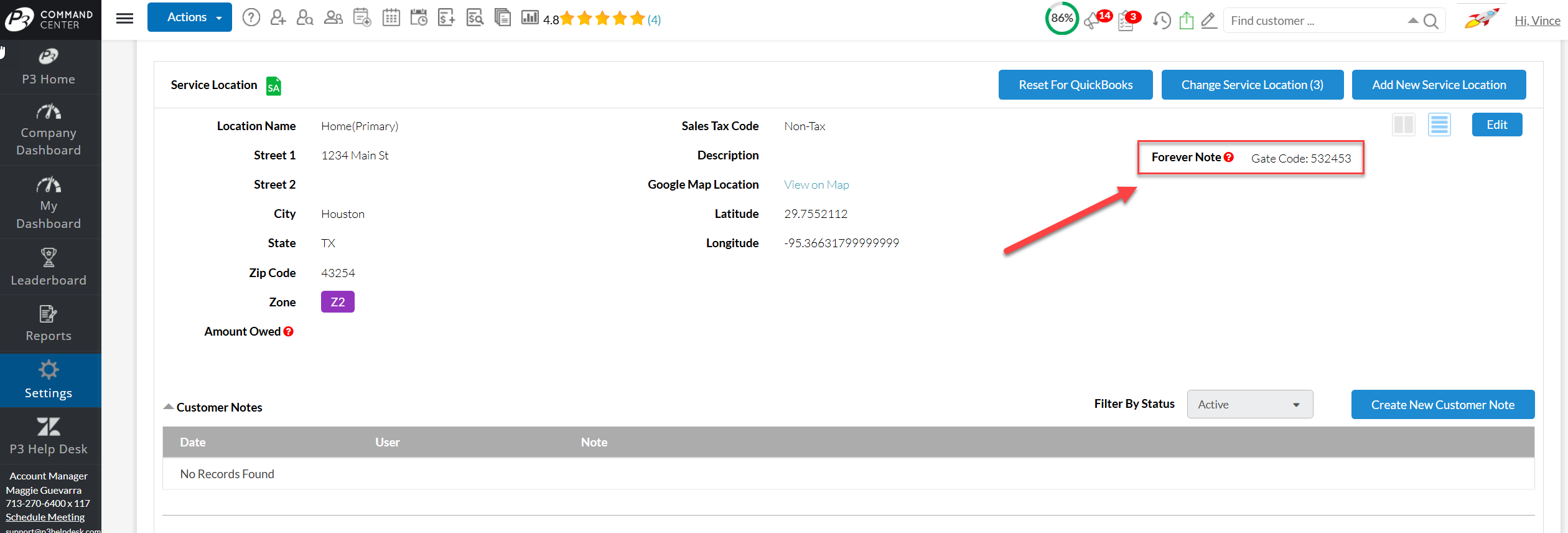Image resolution: width=1568 pixels, height=533 pixels.
Task: Click the (4) reviews count link
Action: [x=654, y=20]
